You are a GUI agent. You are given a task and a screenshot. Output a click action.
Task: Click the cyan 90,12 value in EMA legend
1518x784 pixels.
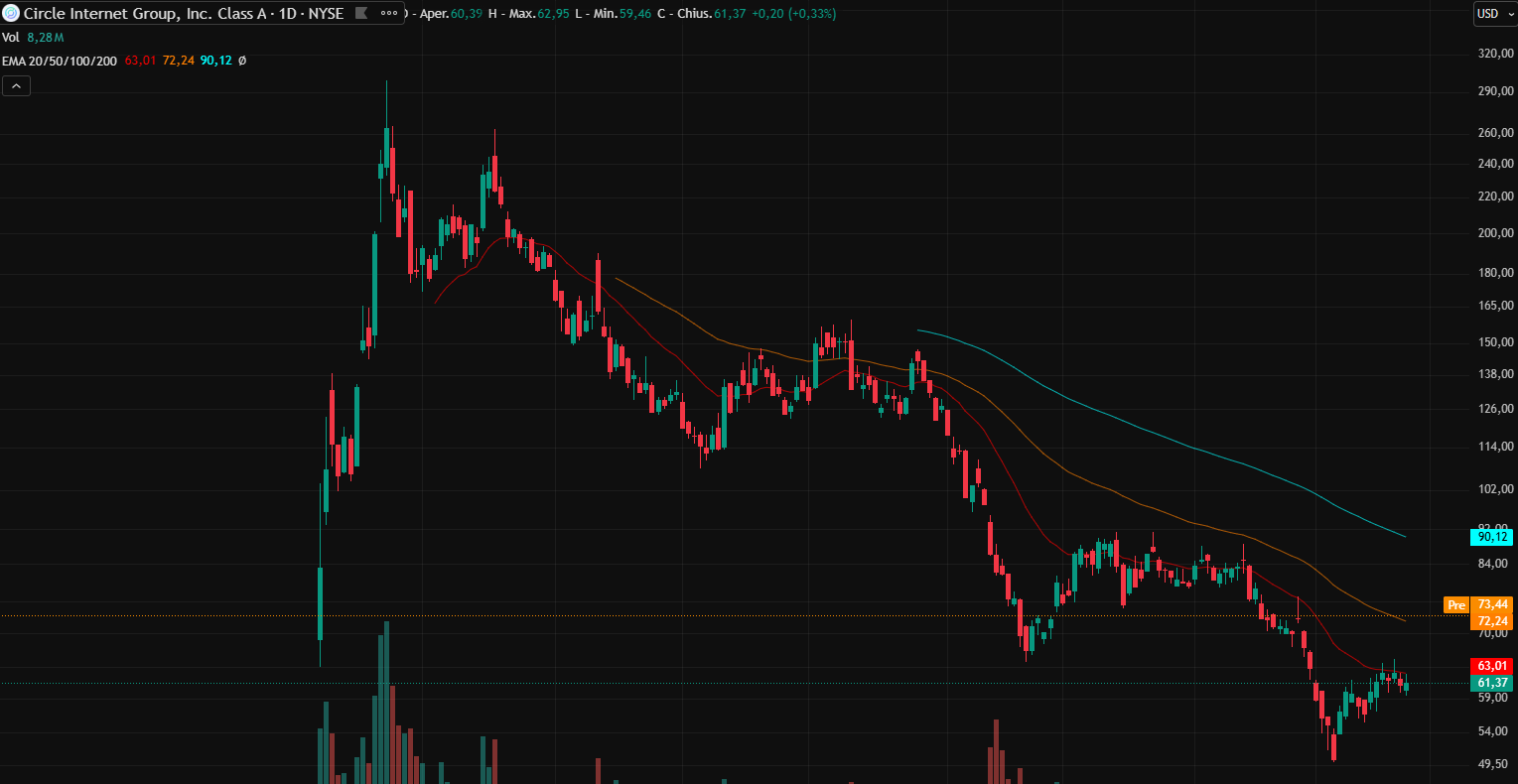pyautogui.click(x=216, y=61)
